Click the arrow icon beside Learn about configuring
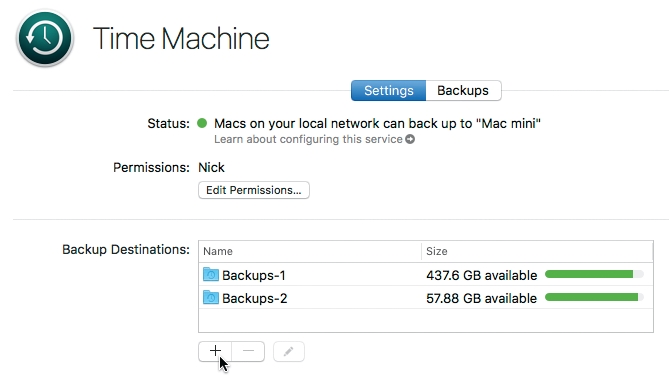This screenshot has height=376, width=669. (x=410, y=139)
